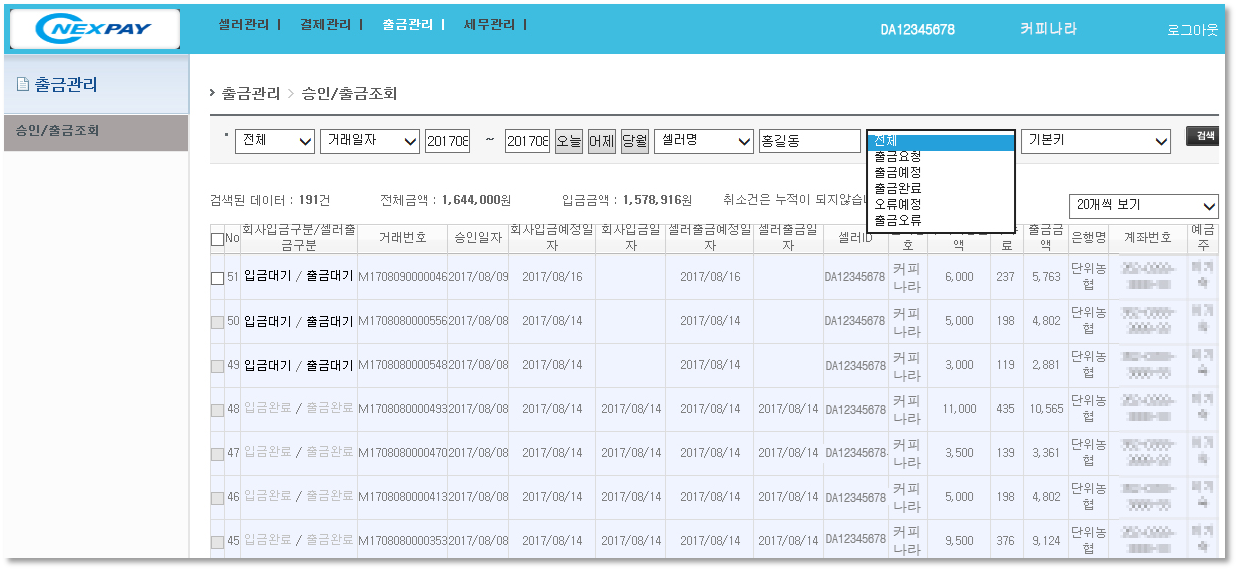Choose 출금완료 in the open status list
This screenshot has height=570, width=1237.
(x=941, y=188)
